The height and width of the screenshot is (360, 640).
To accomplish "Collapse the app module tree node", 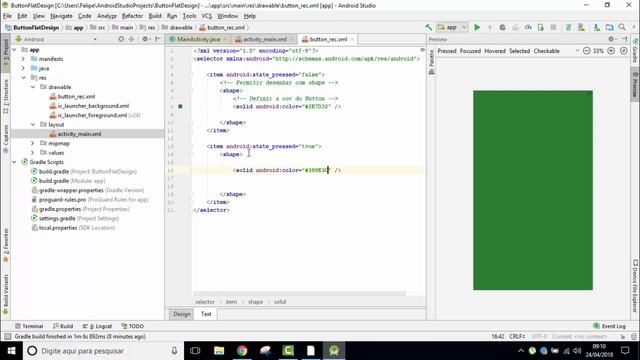I will point(14,50).
